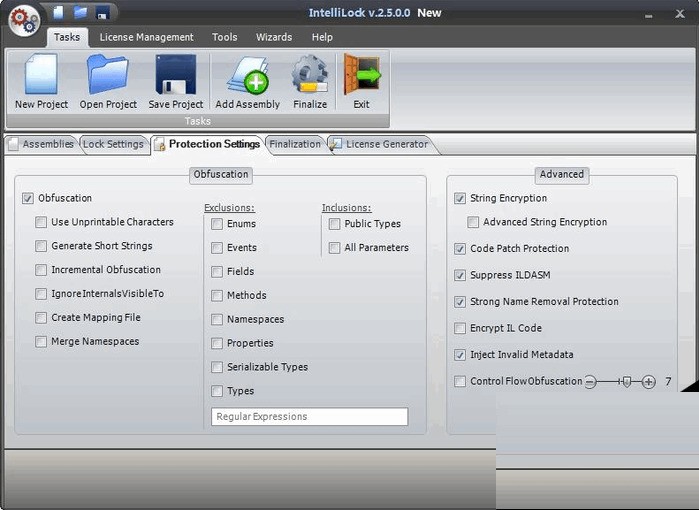Click the quick-access new document icon
Screen dimensions: 699x510
tap(58, 12)
